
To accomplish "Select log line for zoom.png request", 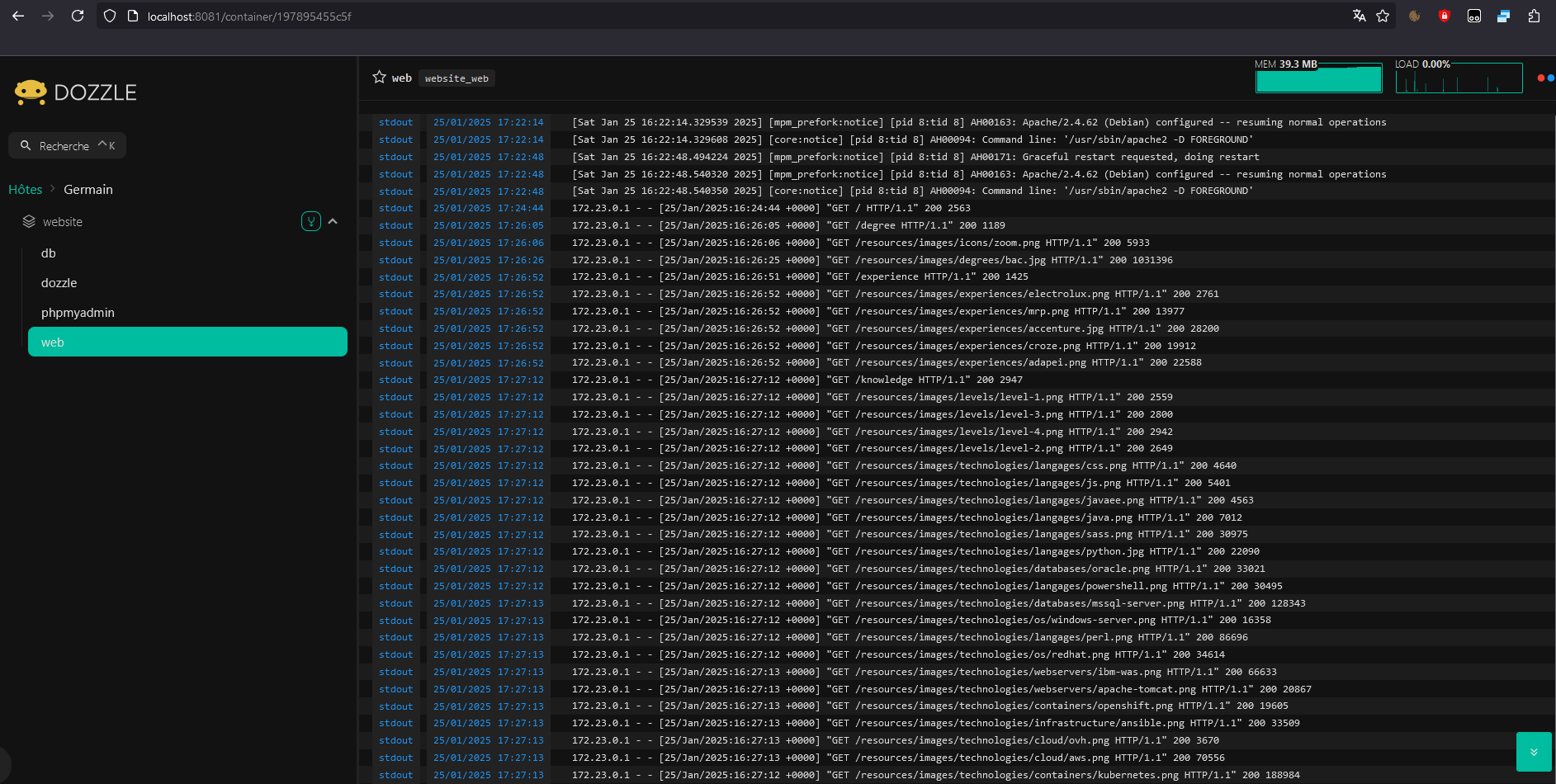I will point(958,243).
